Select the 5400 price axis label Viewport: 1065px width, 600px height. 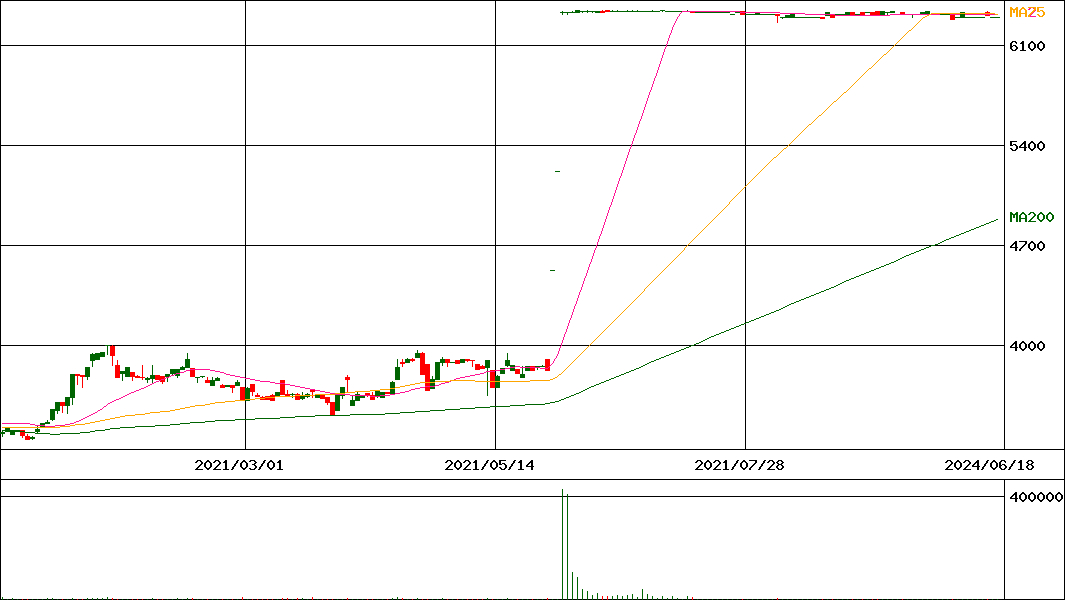click(1027, 146)
